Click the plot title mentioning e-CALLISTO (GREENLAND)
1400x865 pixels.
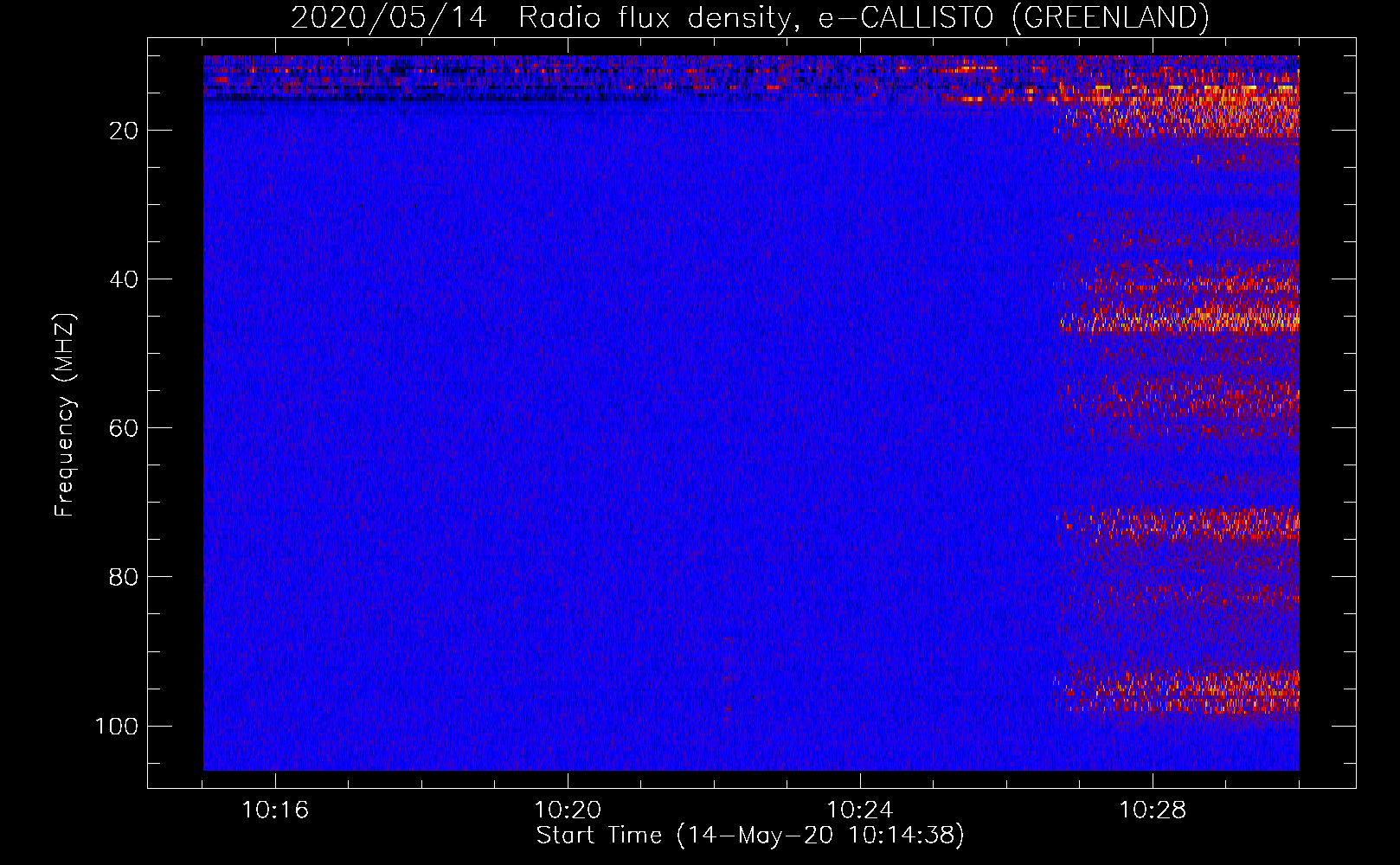click(x=750, y=17)
